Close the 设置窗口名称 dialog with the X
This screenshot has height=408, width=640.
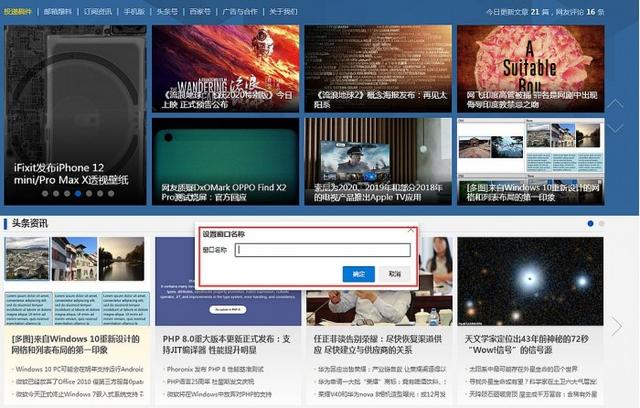411,230
